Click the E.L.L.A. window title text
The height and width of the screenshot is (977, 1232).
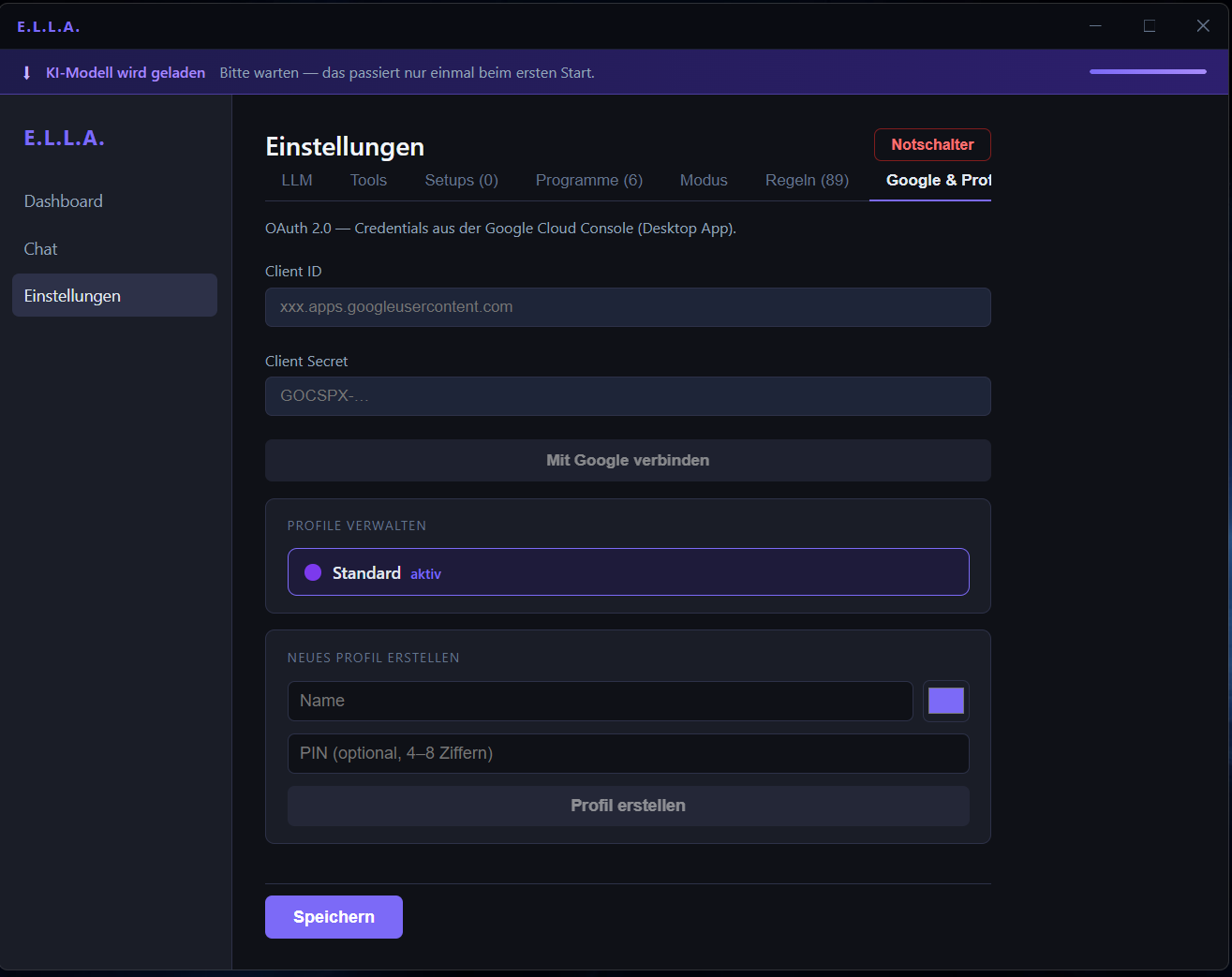click(49, 26)
